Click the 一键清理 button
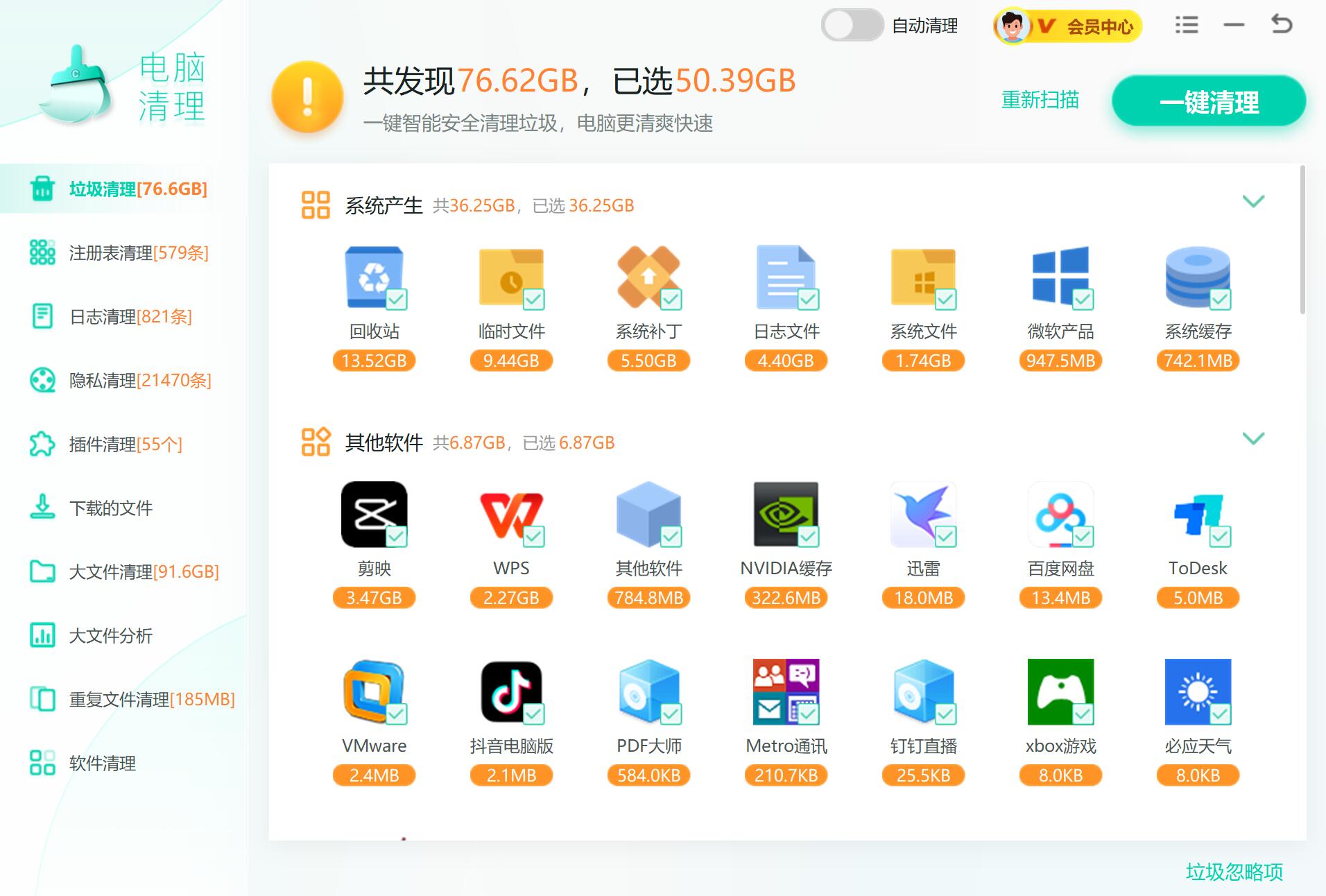Screen dimensions: 1326x896 point(1209,101)
